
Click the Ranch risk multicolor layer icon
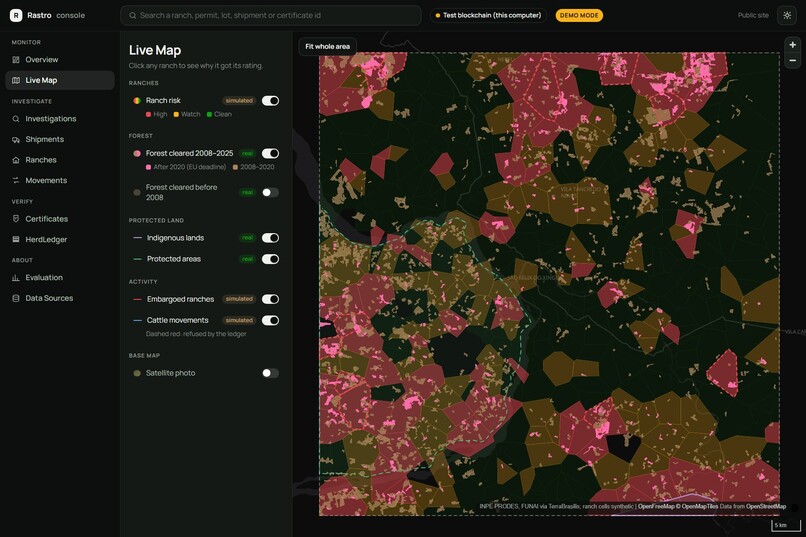point(137,101)
